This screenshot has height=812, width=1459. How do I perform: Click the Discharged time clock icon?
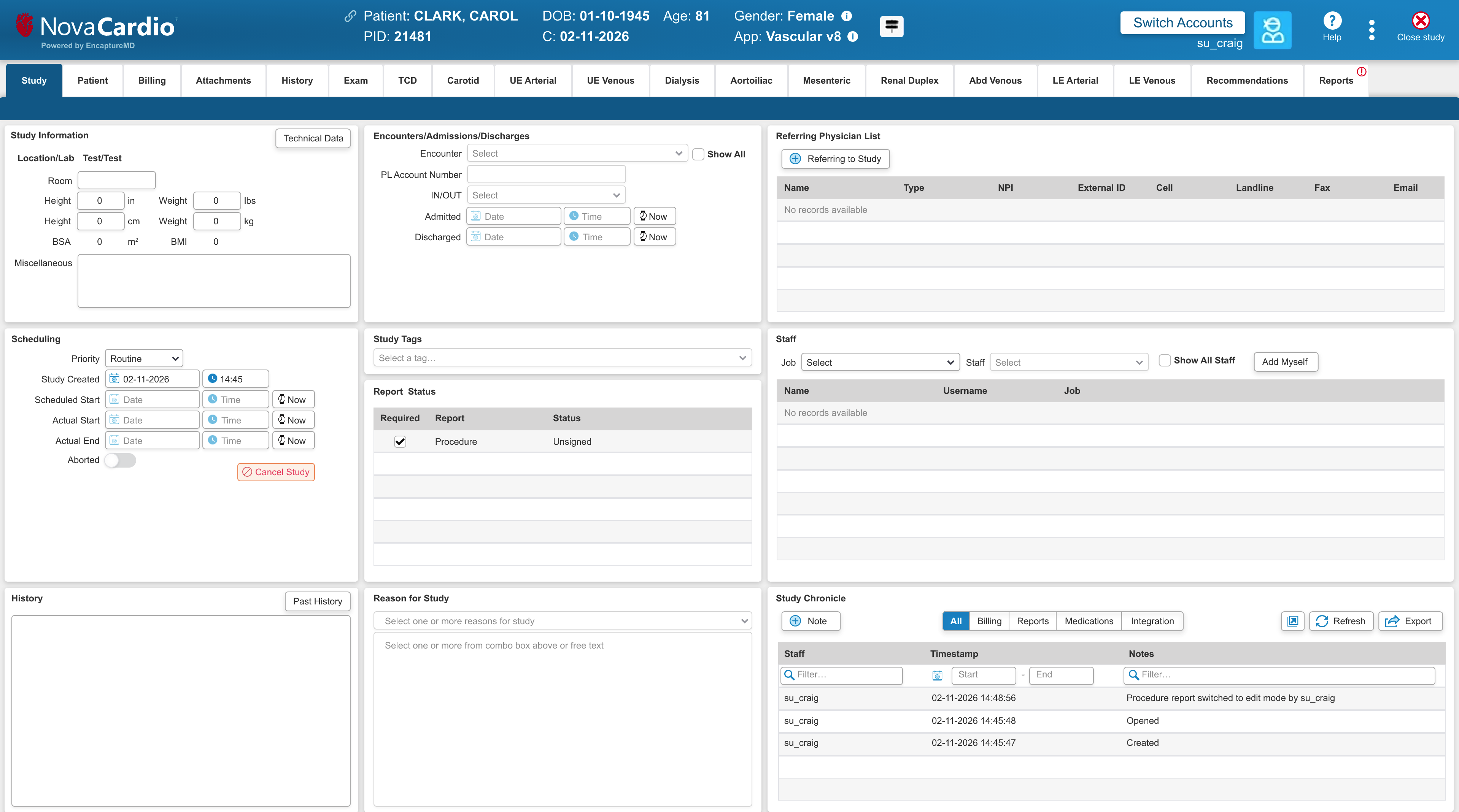click(574, 237)
